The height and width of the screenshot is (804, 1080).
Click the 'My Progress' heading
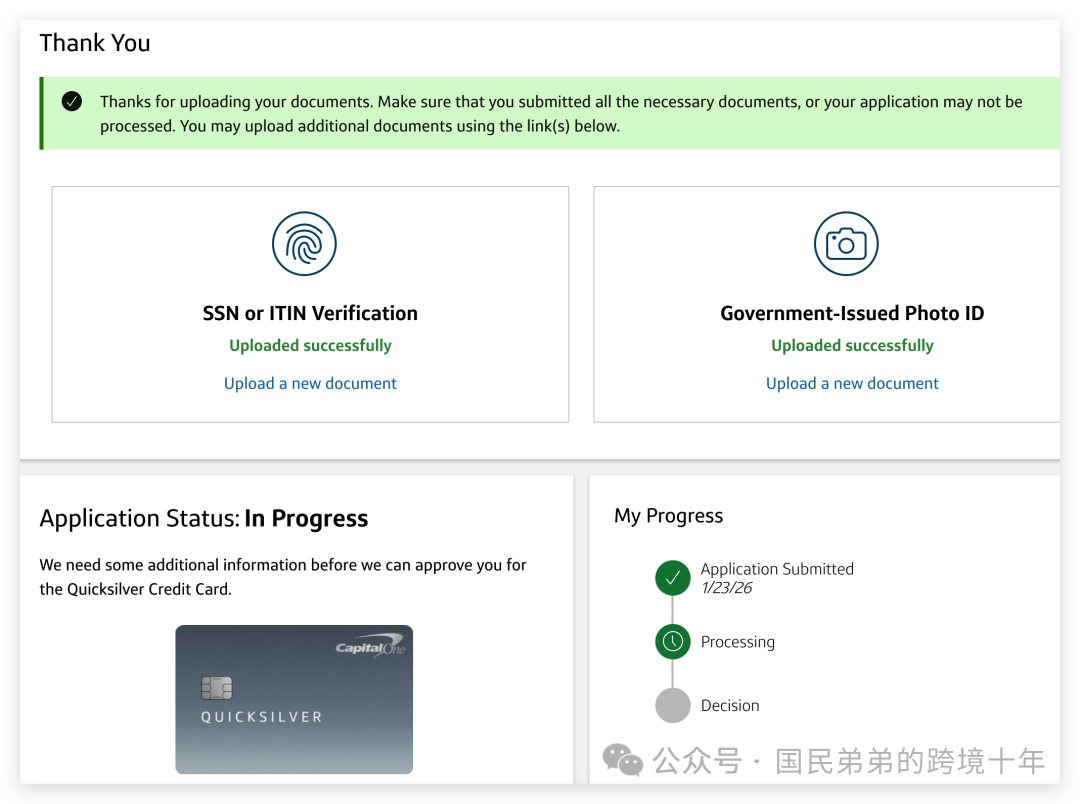pyautogui.click(x=668, y=515)
